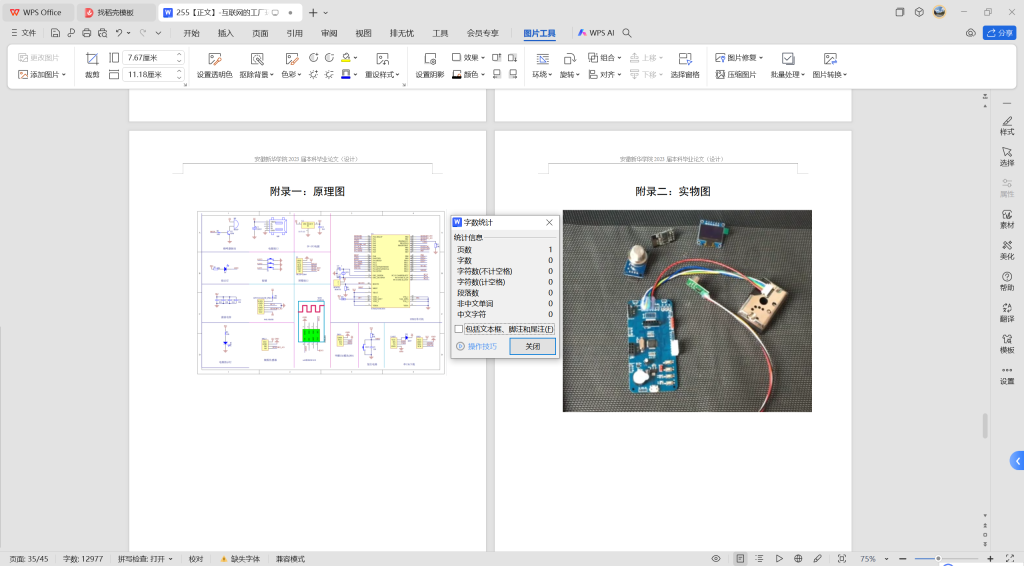Image resolution: width=1024 pixels, height=566 pixels.
Task: Open the Style (样式) sidebar panel
Action: [1007, 125]
